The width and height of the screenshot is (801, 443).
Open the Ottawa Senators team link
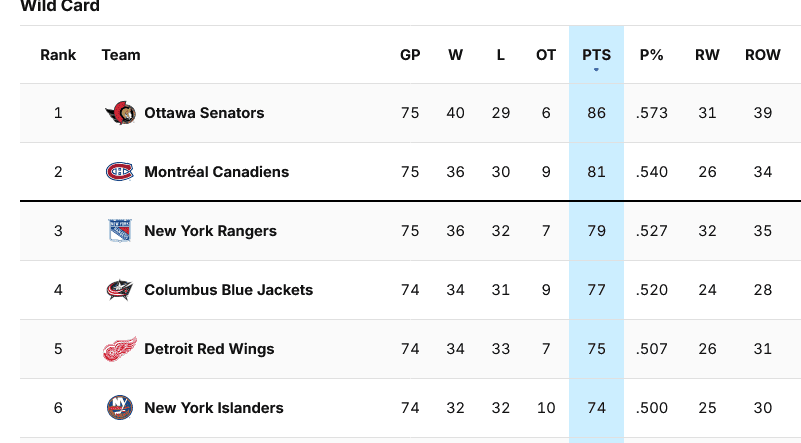(204, 113)
